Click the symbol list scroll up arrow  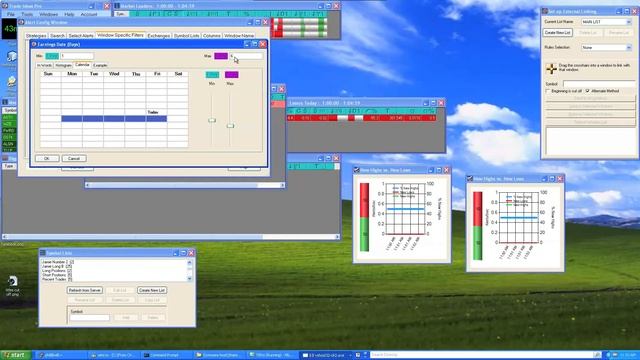(x=190, y=262)
